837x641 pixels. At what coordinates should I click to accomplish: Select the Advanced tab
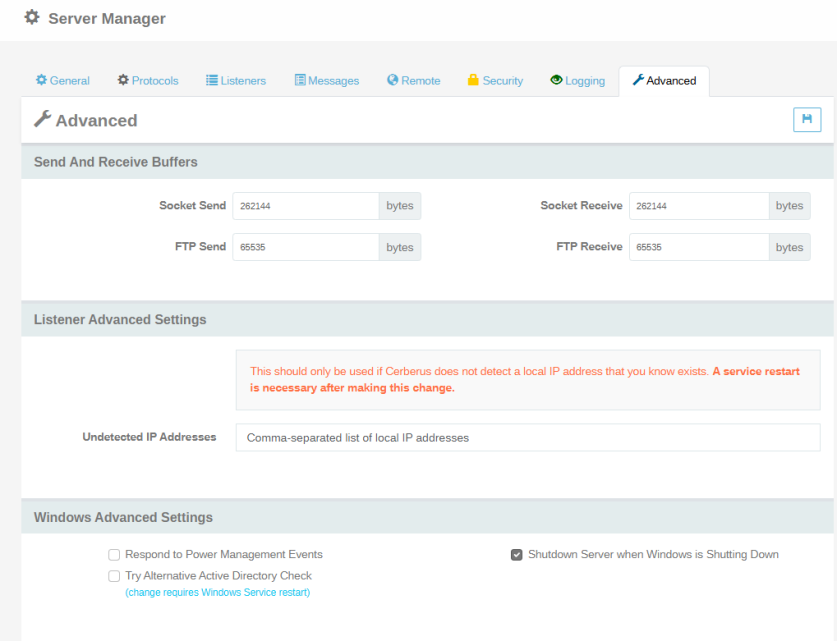coord(664,81)
